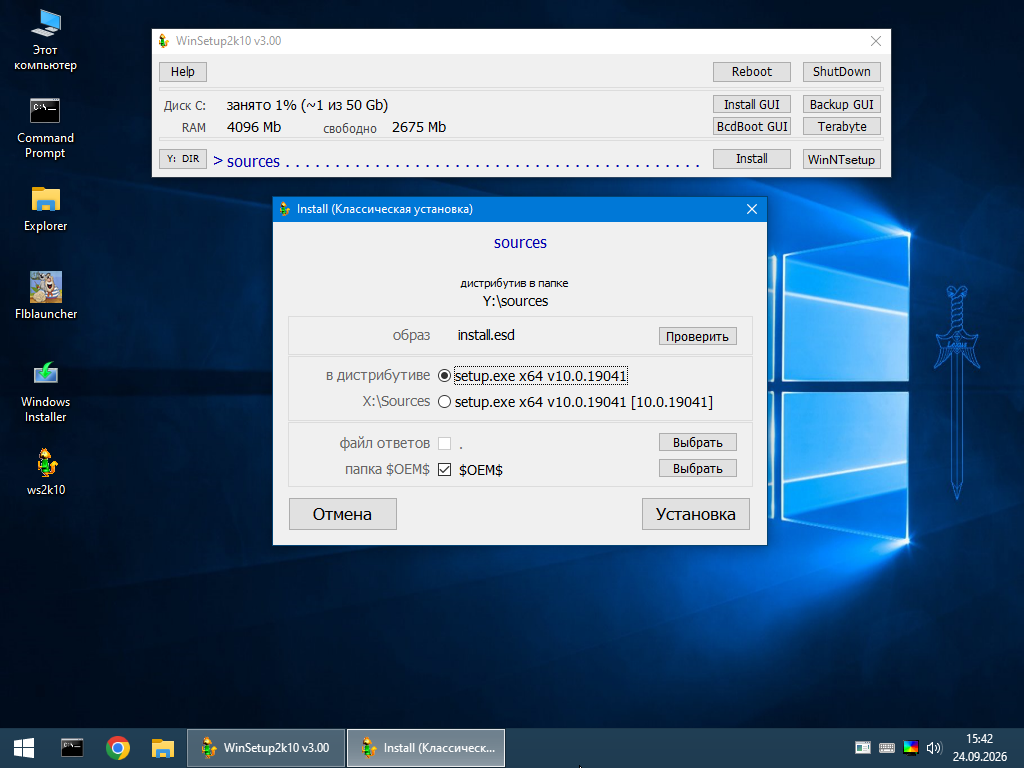Open File Explorer from taskbar
The height and width of the screenshot is (768, 1024).
pyautogui.click(x=163, y=748)
